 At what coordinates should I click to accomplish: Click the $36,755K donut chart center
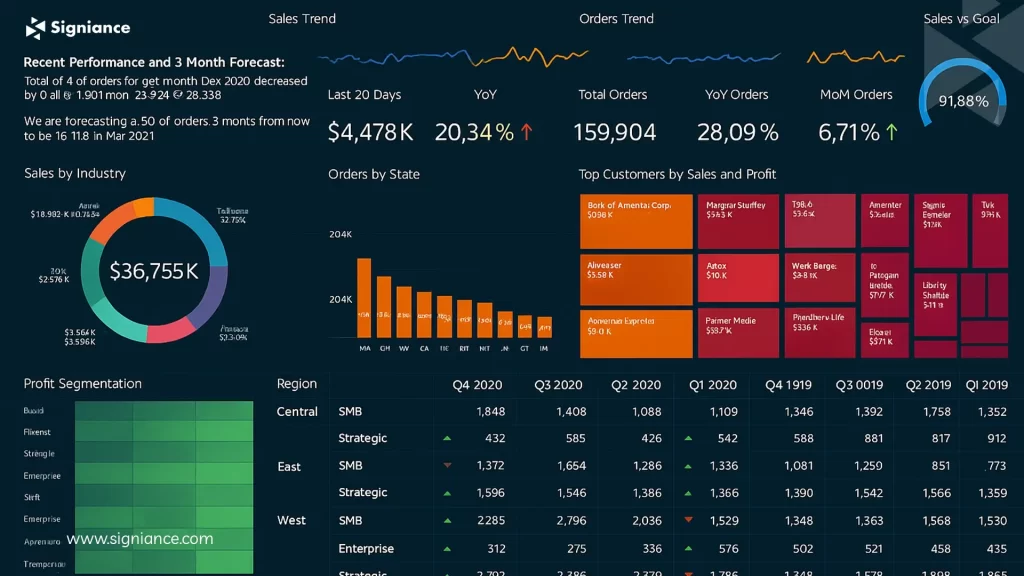(154, 271)
